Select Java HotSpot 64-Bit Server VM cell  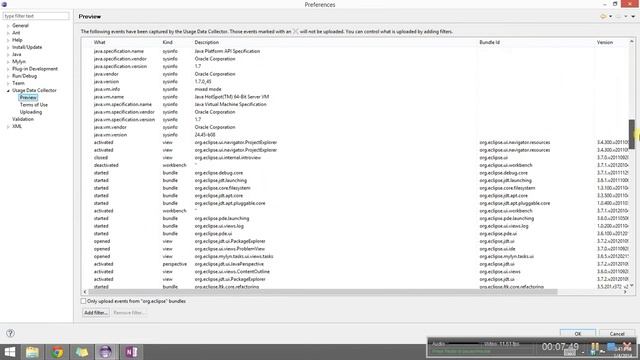click(x=231, y=97)
